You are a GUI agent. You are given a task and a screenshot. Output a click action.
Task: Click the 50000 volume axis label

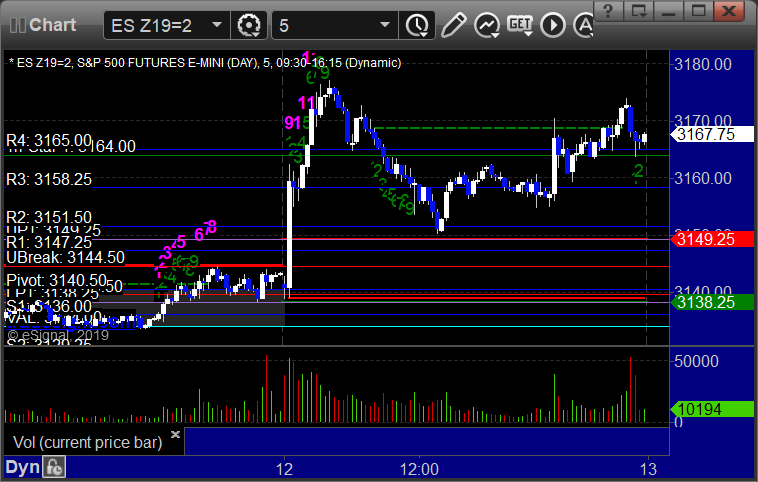(697, 361)
